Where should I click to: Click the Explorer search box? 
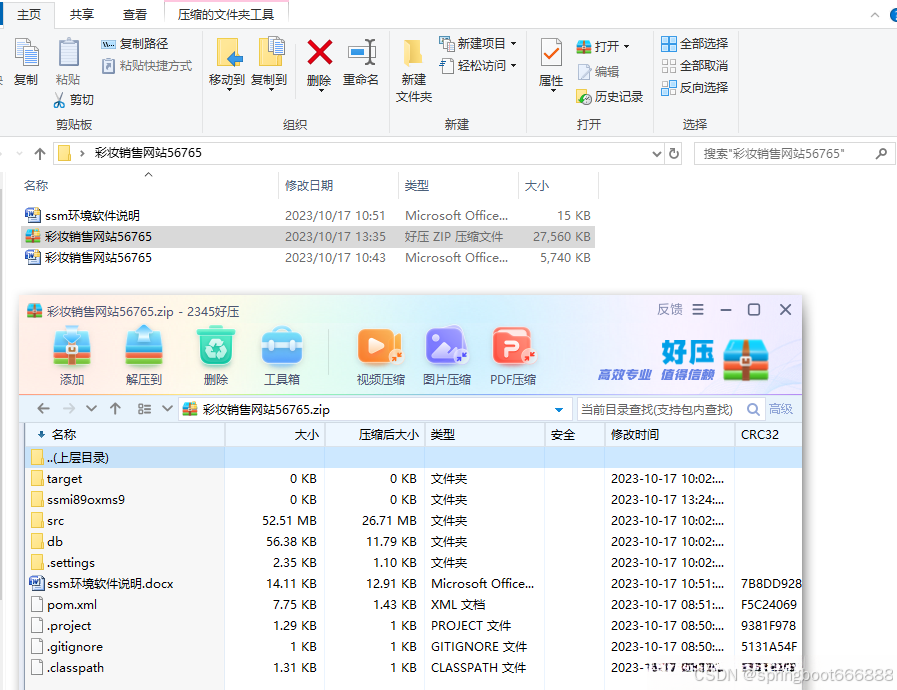coord(794,153)
